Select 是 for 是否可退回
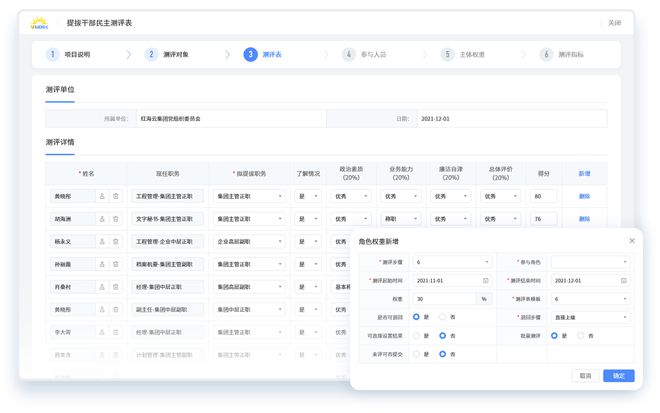This screenshot has width=660, height=413. [416, 317]
